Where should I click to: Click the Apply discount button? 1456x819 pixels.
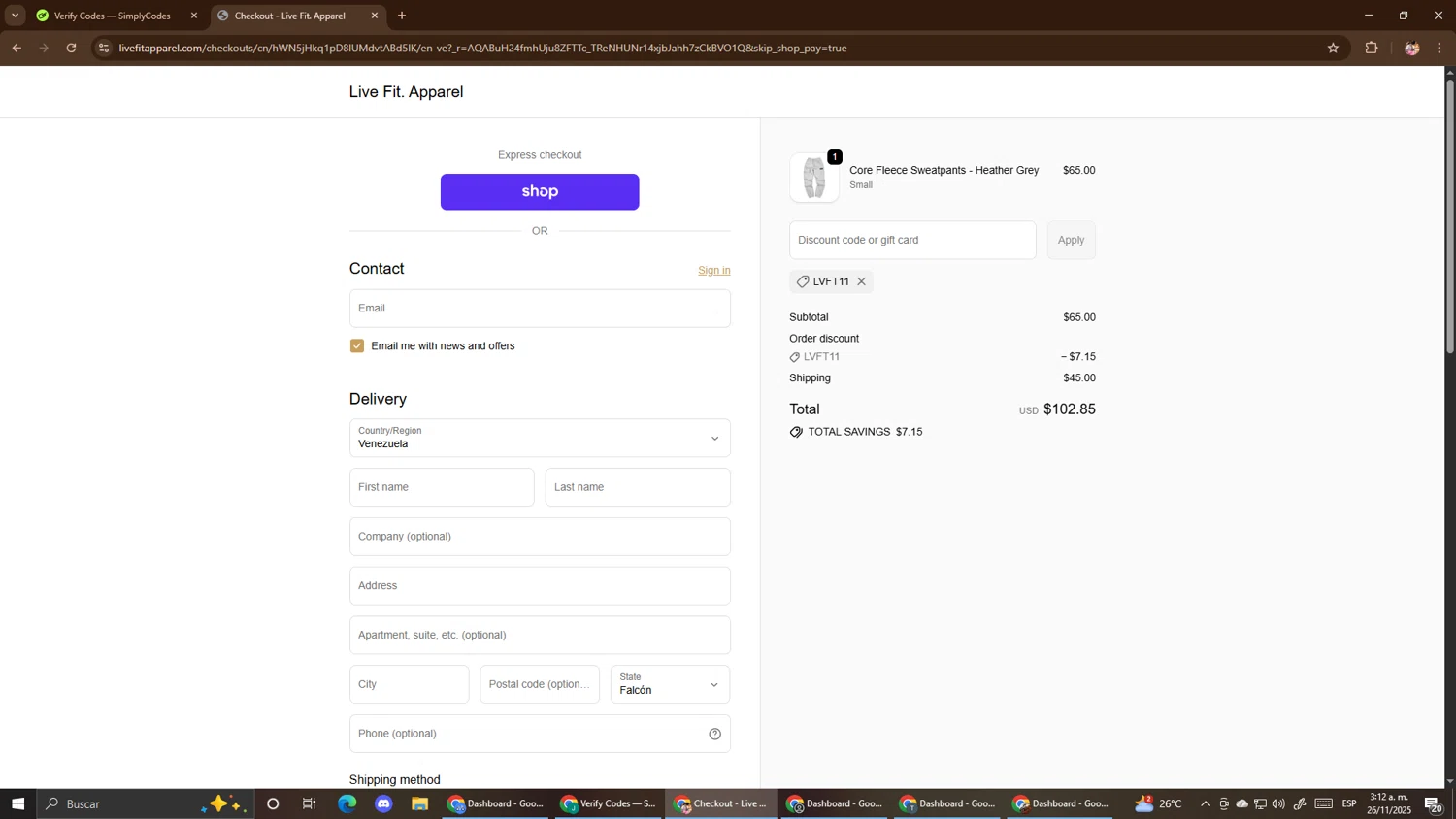(x=1072, y=240)
